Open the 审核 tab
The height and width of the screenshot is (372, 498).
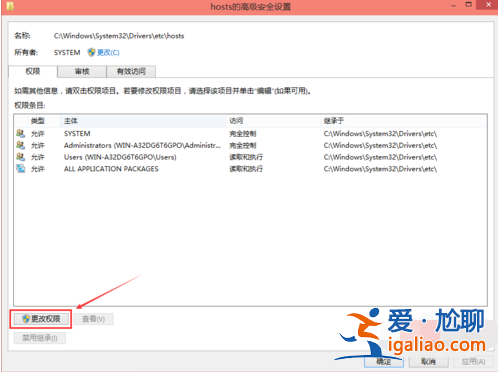click(x=82, y=71)
